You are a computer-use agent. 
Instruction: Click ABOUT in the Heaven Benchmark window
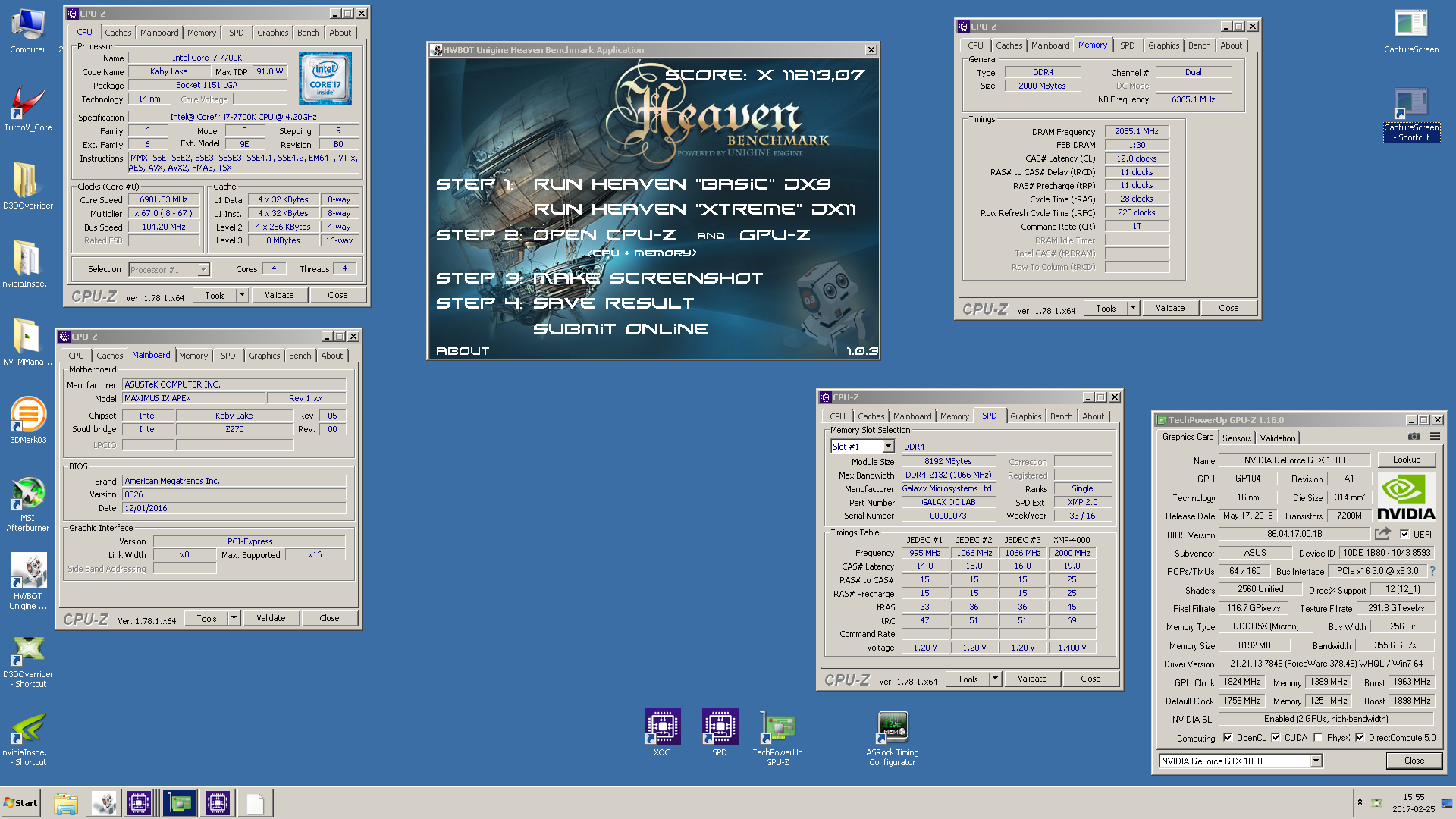[463, 351]
